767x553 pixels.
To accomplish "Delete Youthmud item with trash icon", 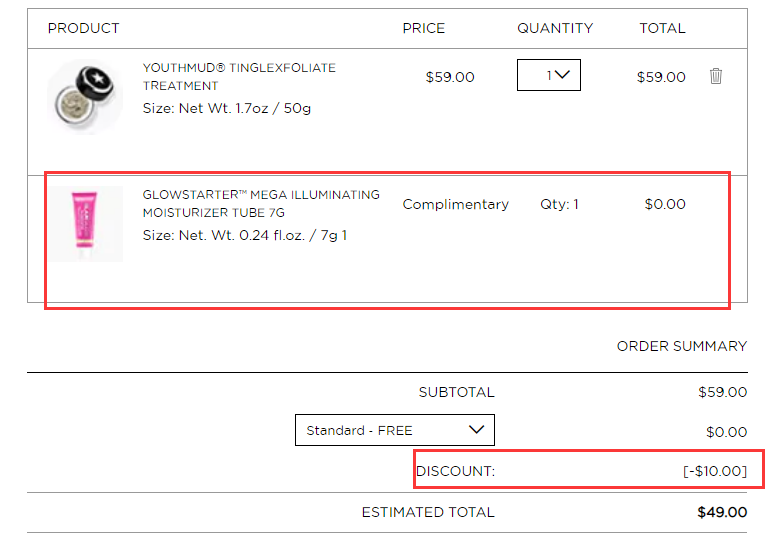I will [716, 76].
